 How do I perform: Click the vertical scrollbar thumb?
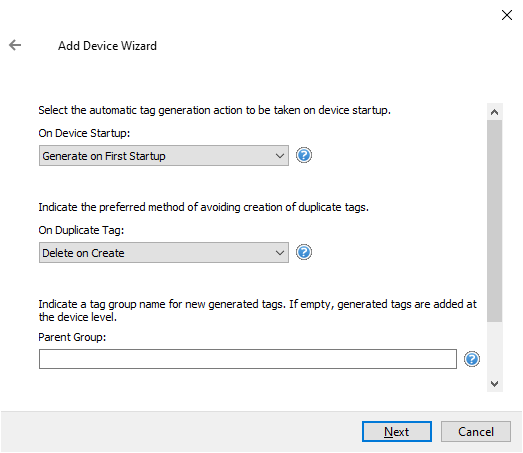pyautogui.click(x=494, y=221)
